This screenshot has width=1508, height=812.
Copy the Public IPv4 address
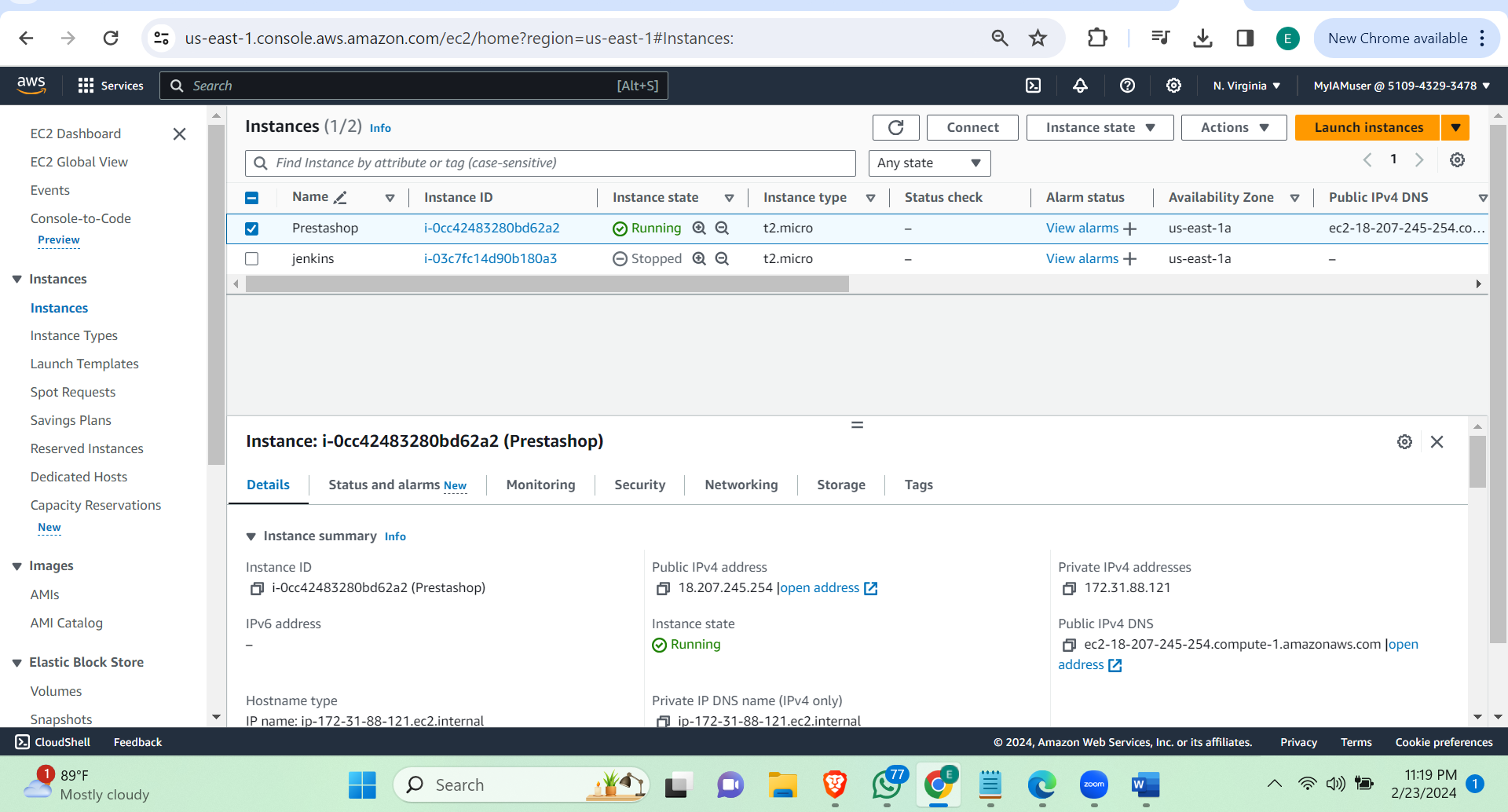click(663, 588)
